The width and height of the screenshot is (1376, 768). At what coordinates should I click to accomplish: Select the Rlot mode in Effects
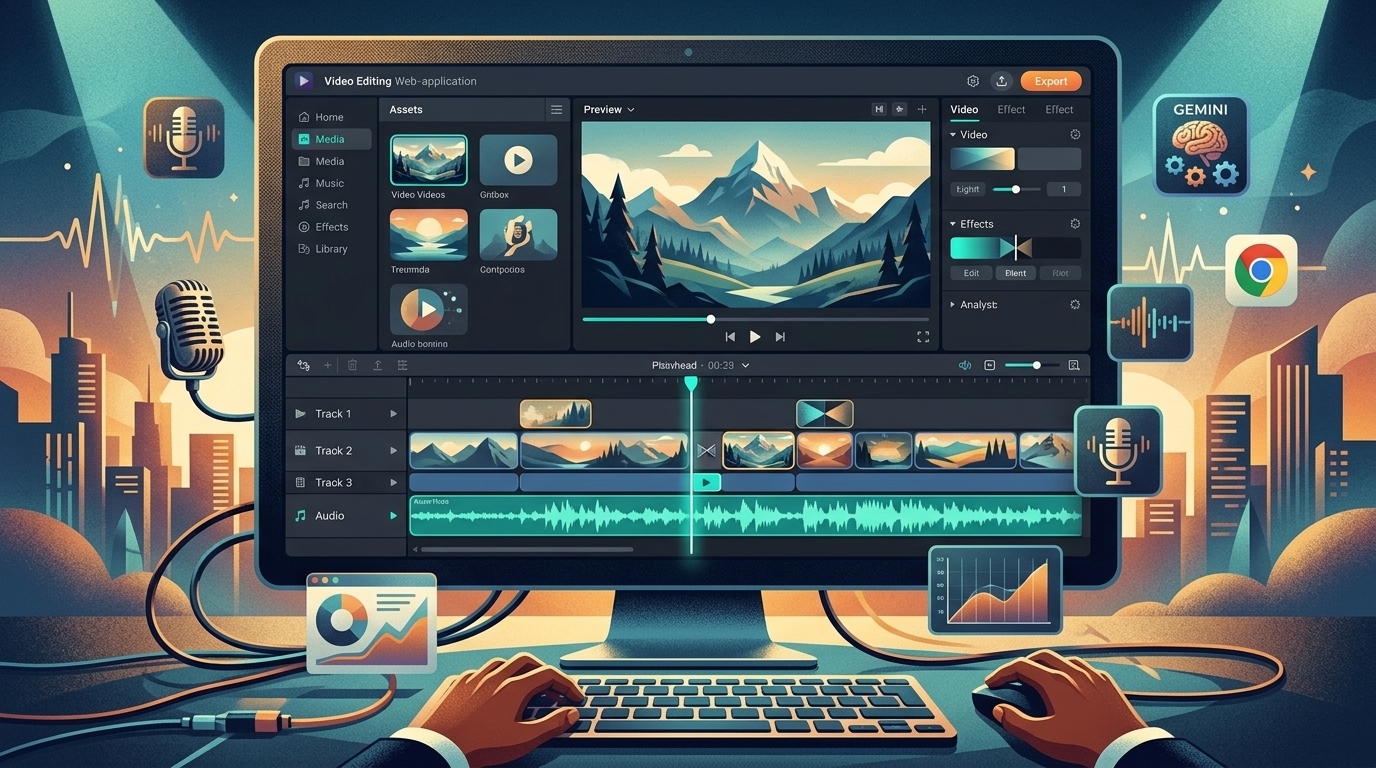coord(1060,273)
